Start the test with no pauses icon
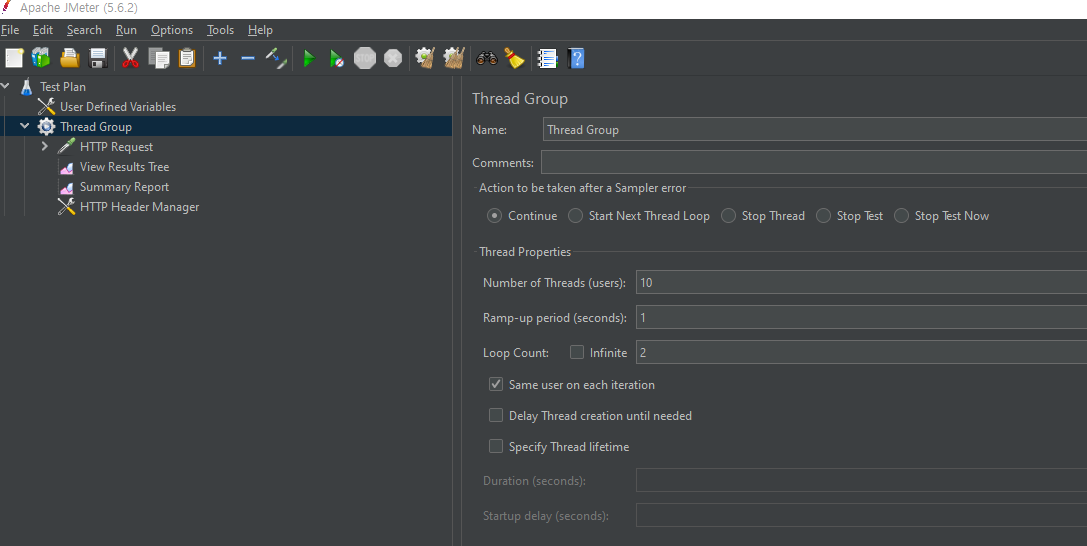 (337, 59)
